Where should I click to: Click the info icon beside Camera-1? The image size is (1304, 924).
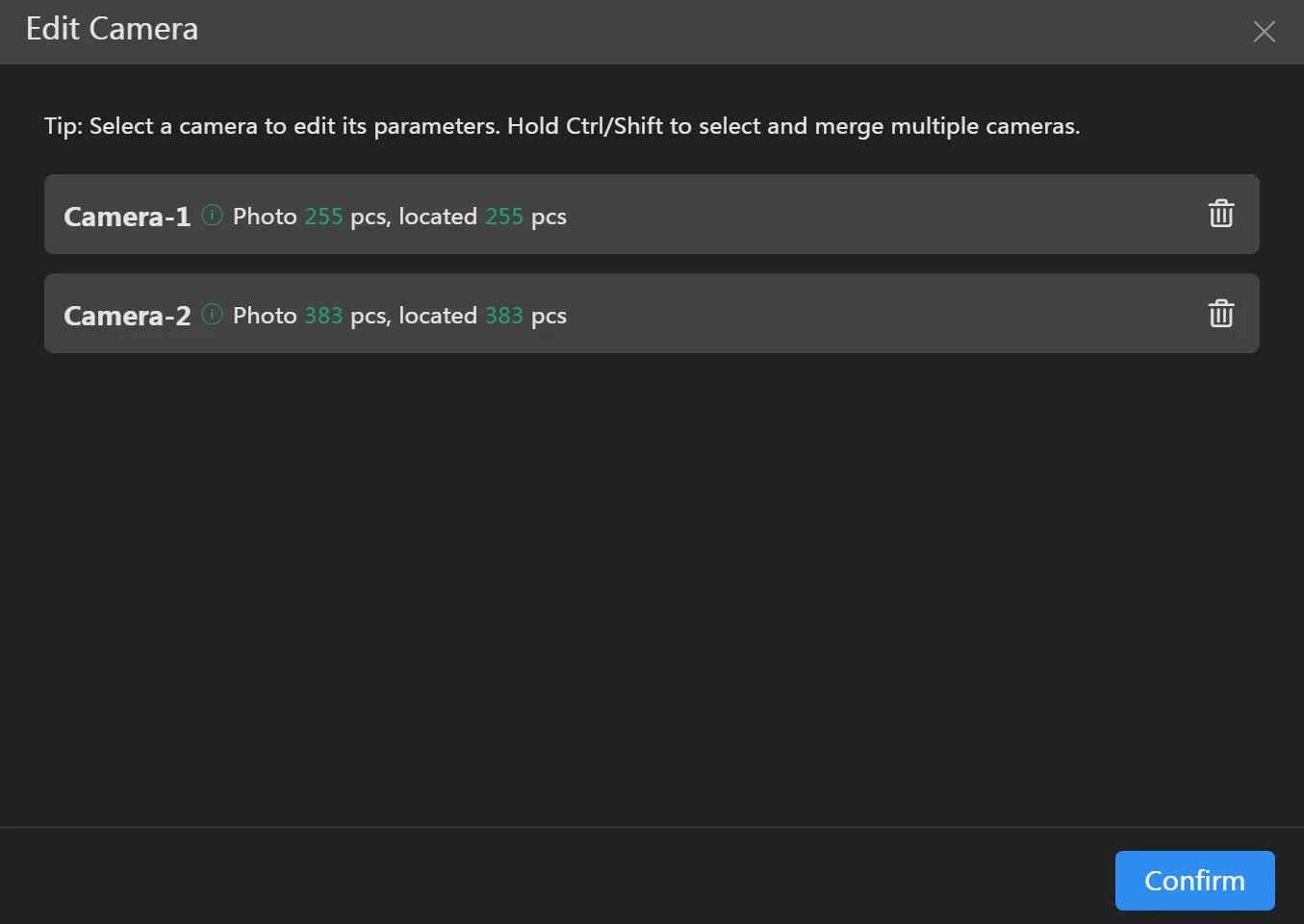click(212, 215)
